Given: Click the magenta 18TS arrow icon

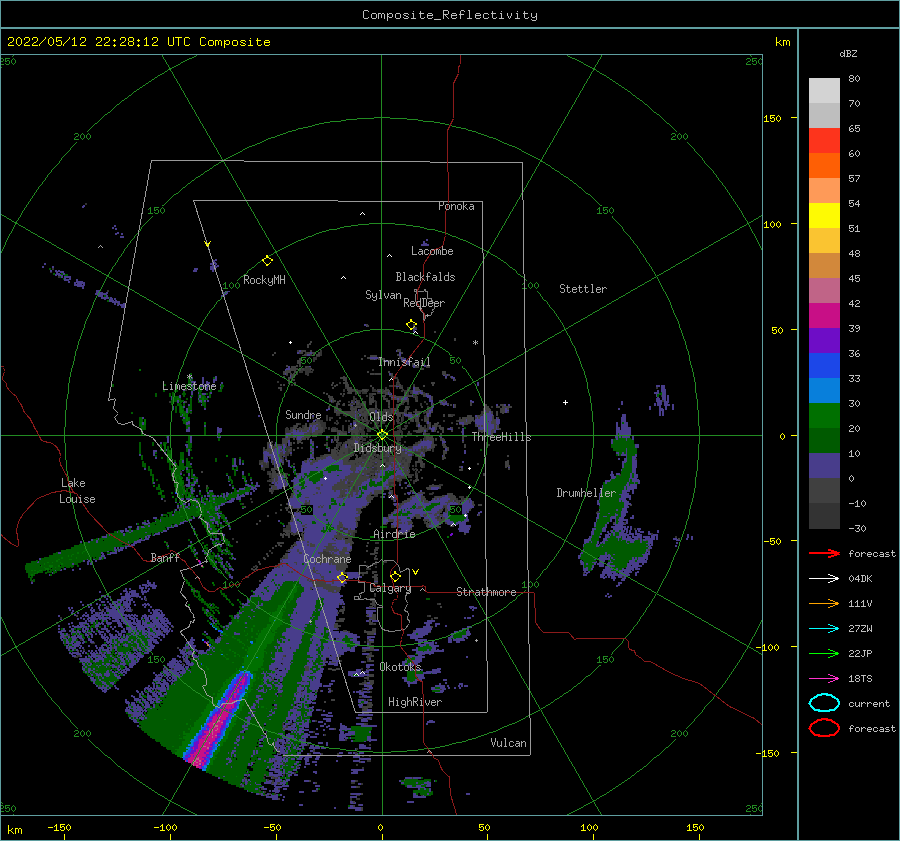Looking at the screenshot, I should (824, 678).
